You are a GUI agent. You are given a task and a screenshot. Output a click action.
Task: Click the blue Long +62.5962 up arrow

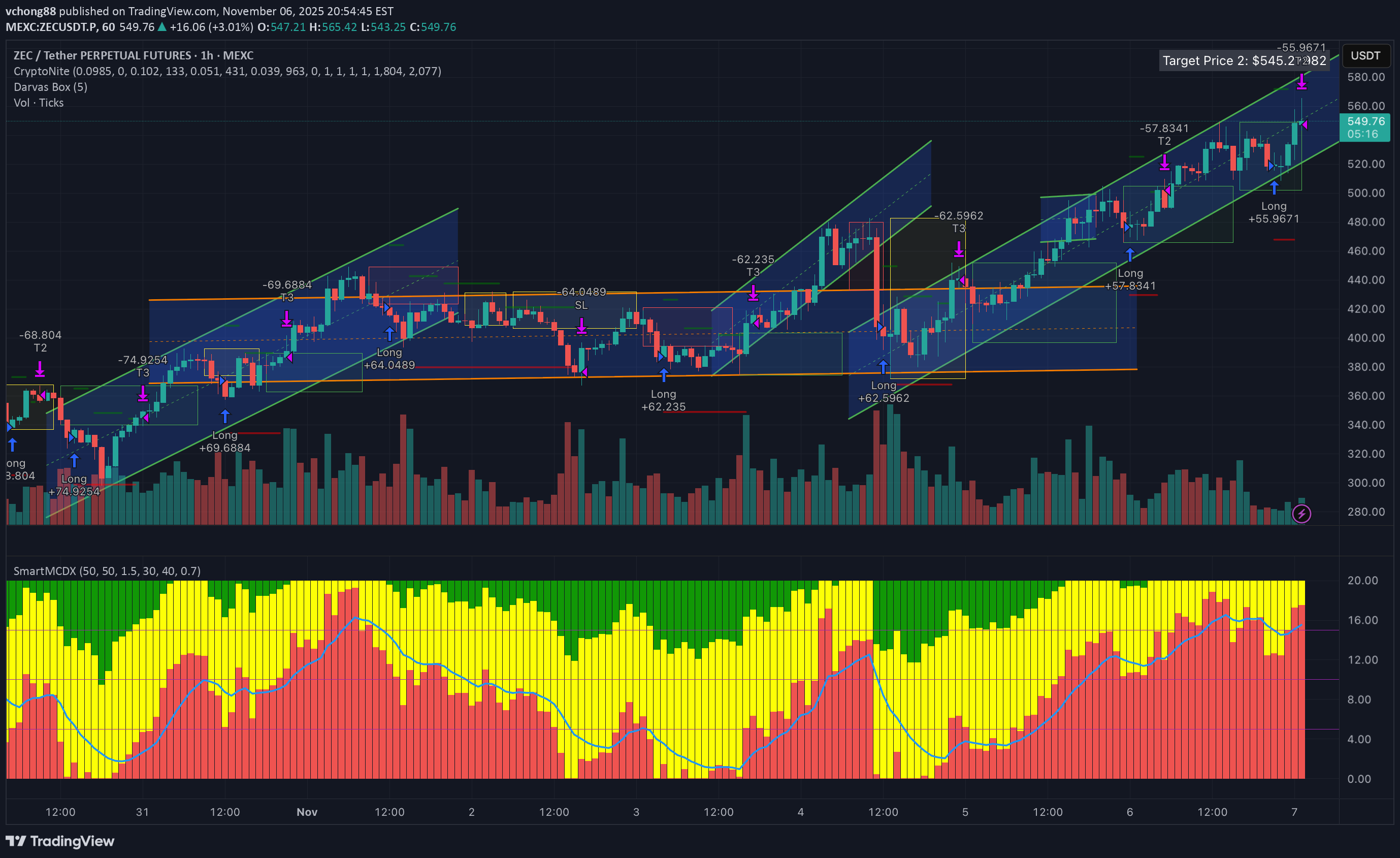point(883,367)
